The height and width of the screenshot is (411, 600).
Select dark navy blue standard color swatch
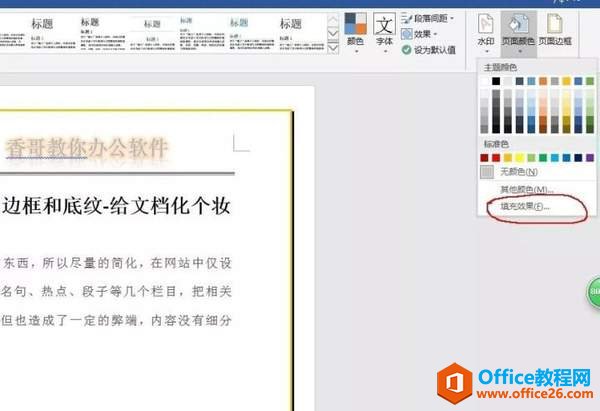[x=578, y=158]
